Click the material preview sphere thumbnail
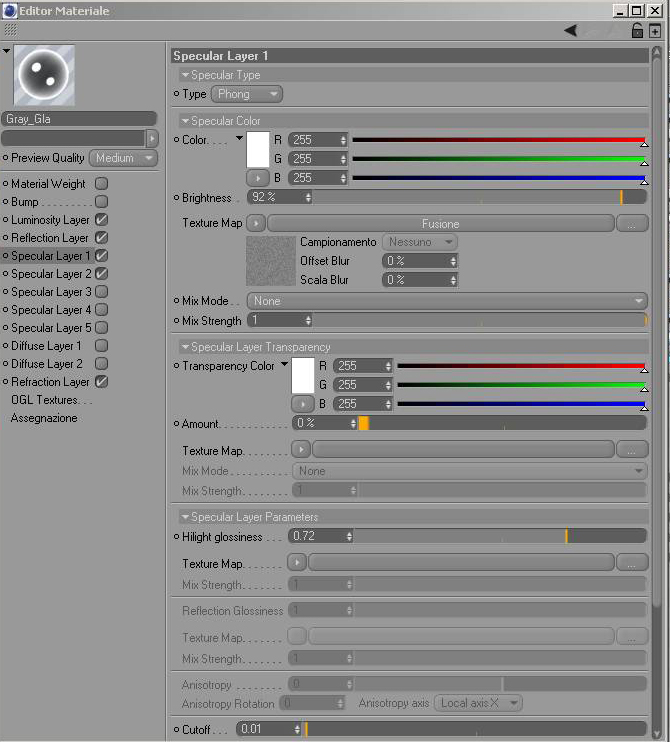The image size is (670, 742). (x=44, y=75)
